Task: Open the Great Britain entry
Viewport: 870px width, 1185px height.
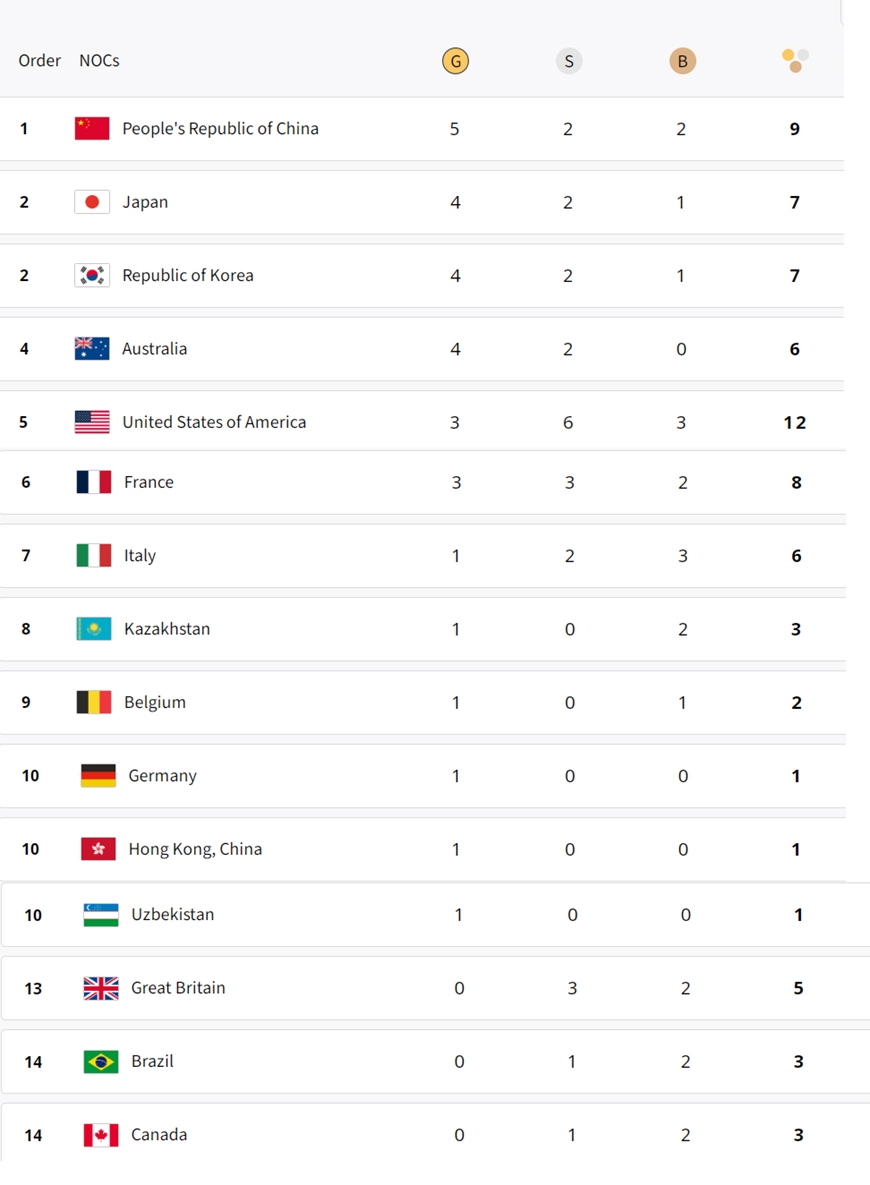Action: pos(178,988)
